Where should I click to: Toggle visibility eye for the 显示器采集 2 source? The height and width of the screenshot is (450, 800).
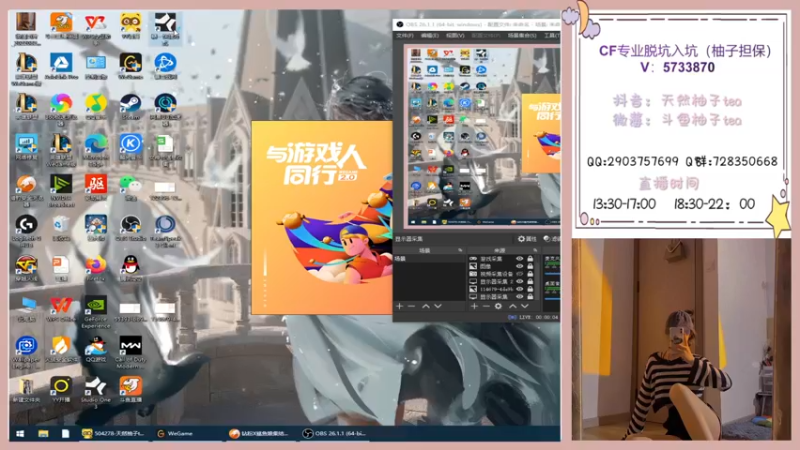coord(519,282)
